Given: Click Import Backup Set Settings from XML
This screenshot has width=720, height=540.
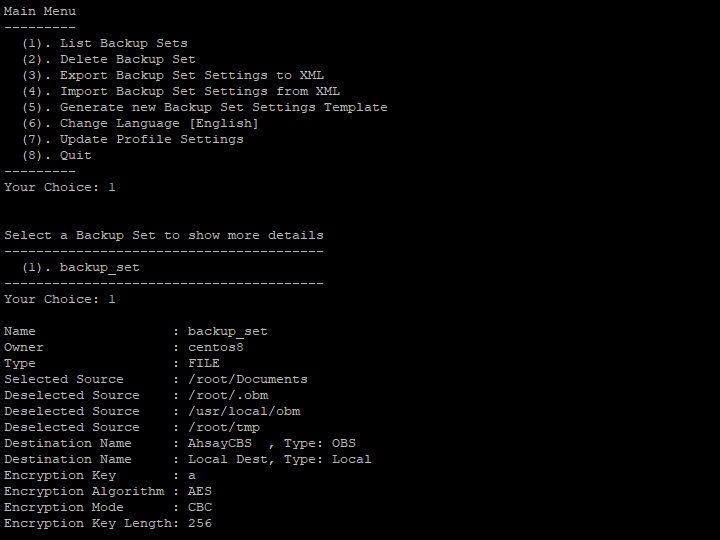Looking at the screenshot, I should click(x=199, y=91).
